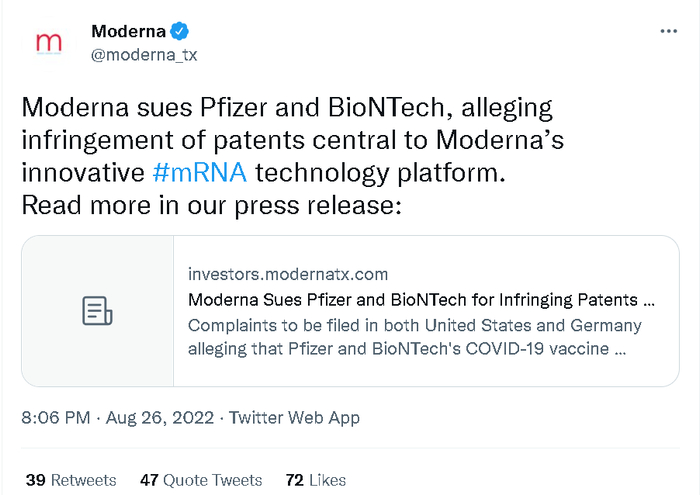Open the #mRNA hashtag
This screenshot has width=700, height=495.
(200, 172)
